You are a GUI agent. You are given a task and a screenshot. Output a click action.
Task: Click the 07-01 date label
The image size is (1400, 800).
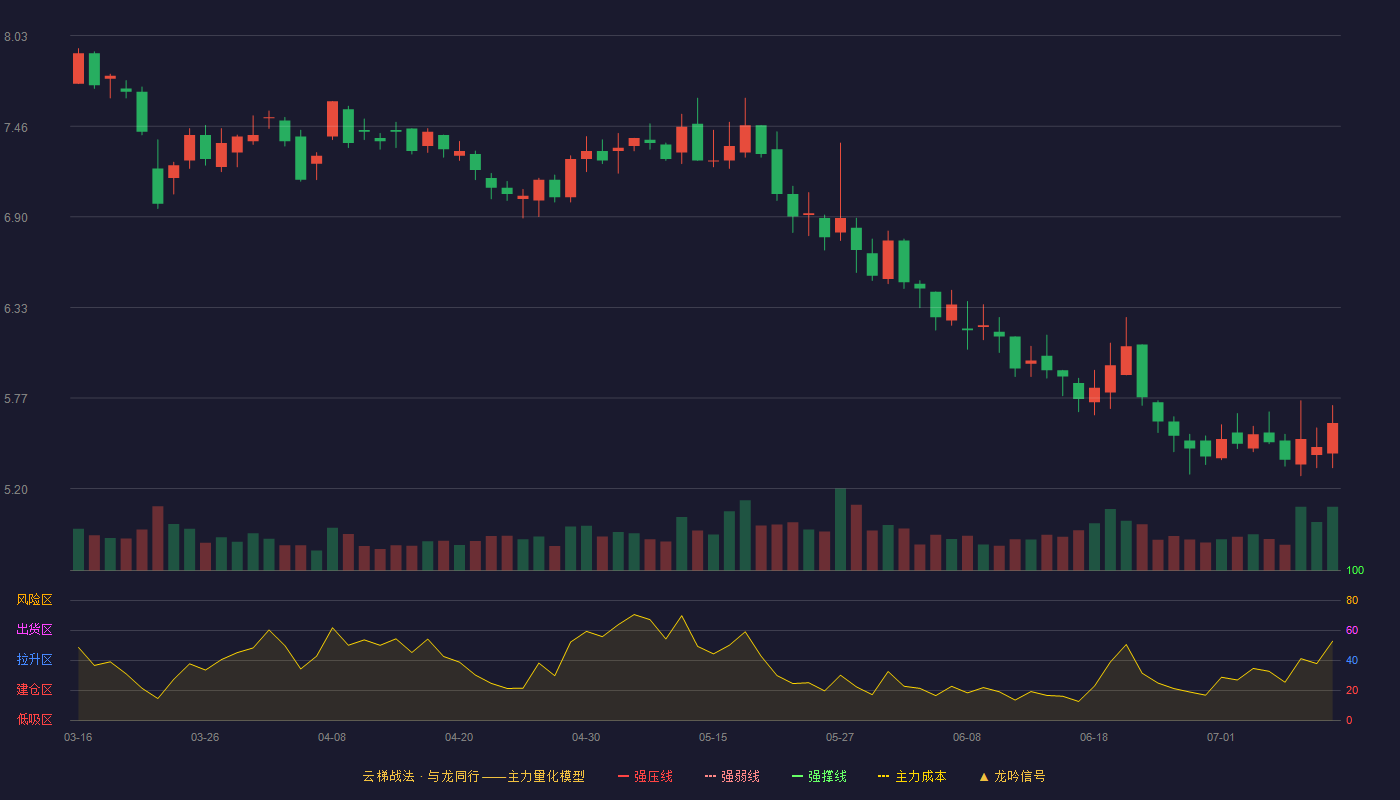click(1221, 737)
